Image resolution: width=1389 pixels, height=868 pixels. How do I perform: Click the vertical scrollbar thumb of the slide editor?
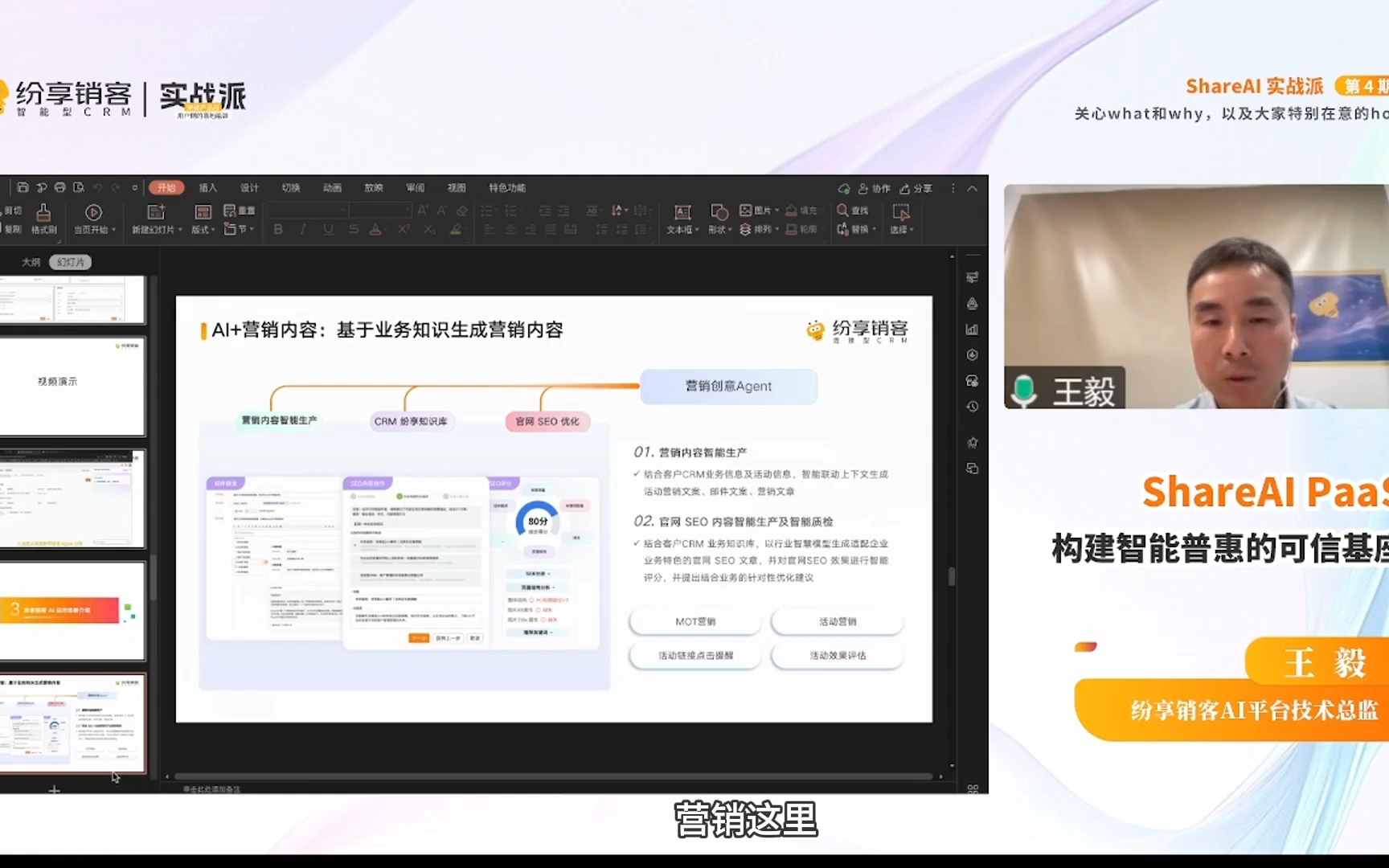tap(952, 576)
